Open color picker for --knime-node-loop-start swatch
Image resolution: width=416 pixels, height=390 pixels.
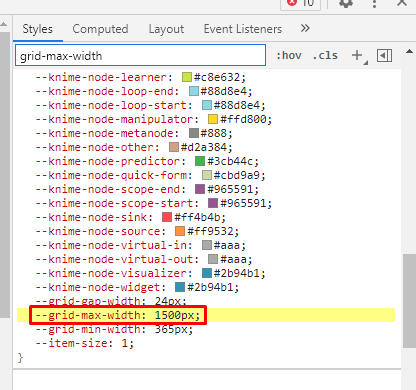coord(207,105)
